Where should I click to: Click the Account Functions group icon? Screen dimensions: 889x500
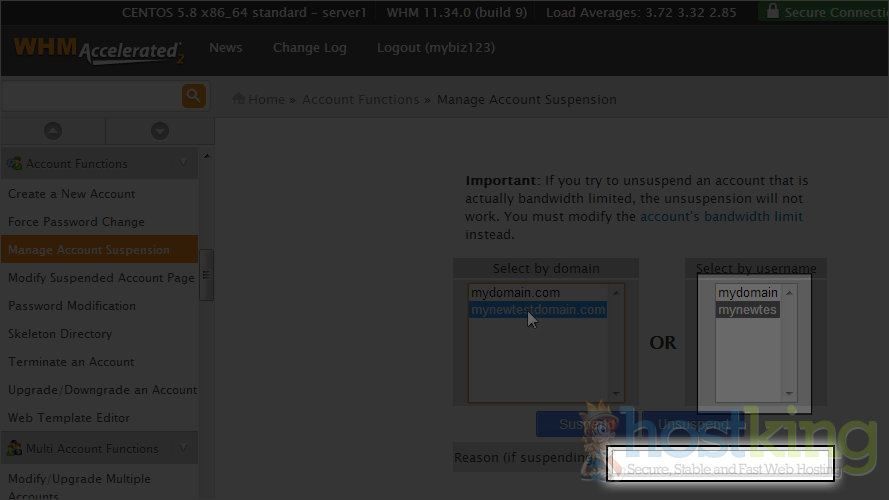[x=14, y=163]
